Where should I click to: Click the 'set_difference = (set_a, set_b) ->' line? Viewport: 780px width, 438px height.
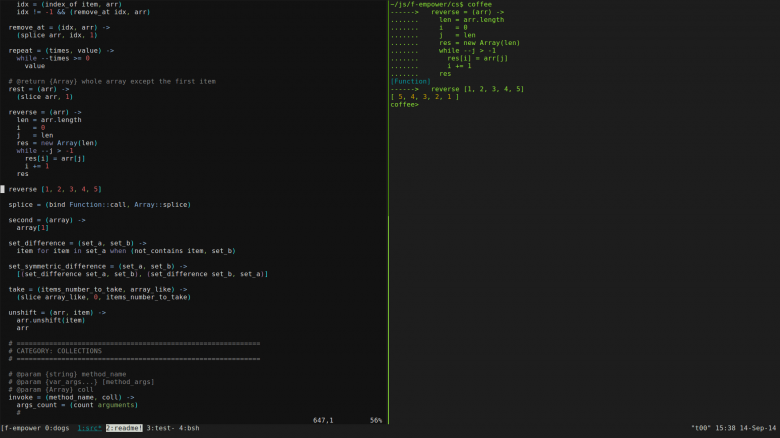pos(78,243)
